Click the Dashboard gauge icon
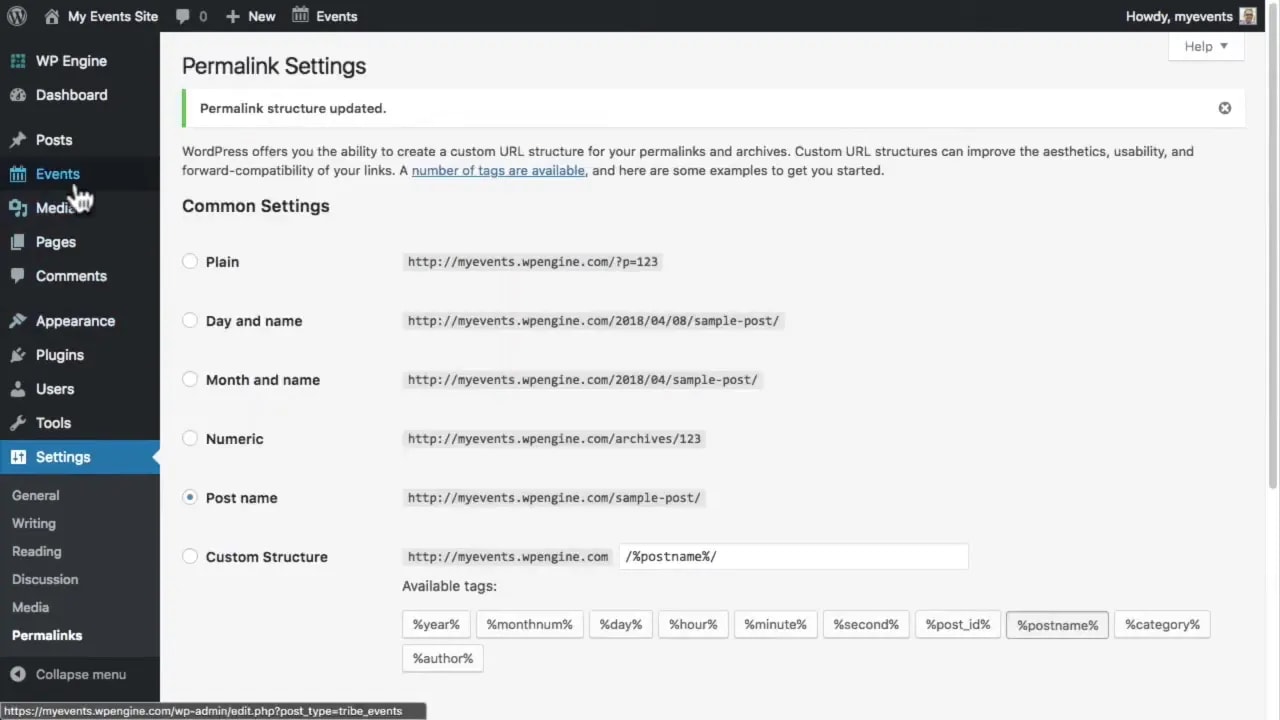Viewport: 1280px width, 720px height. (x=18, y=95)
